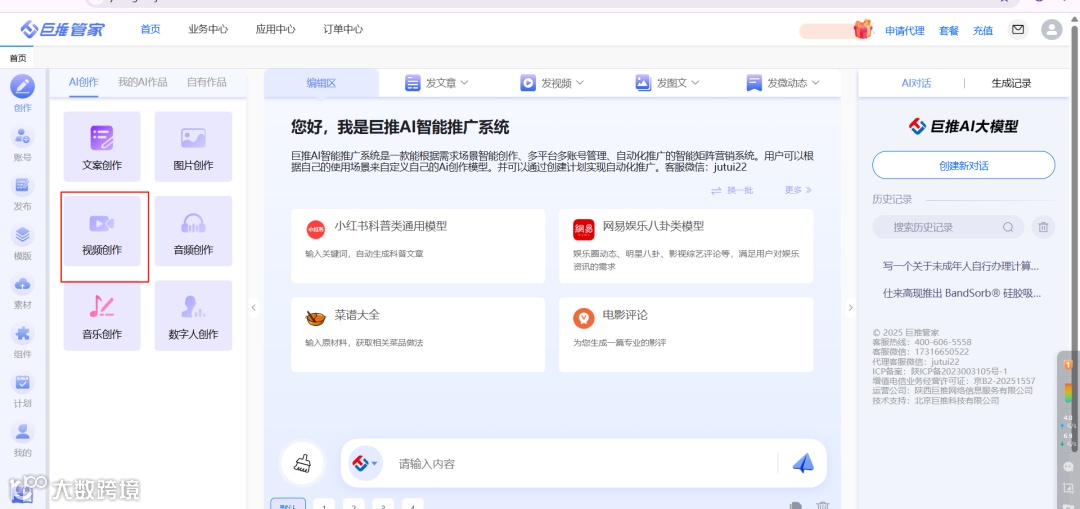
Task: Collapse the left panel arrow
Action: pos(253,307)
